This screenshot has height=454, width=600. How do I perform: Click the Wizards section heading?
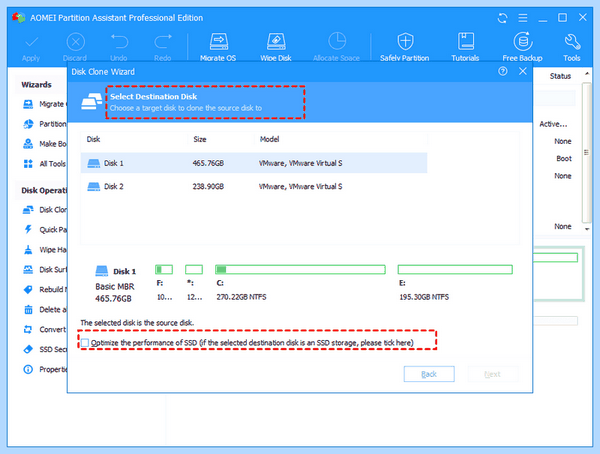coord(36,85)
